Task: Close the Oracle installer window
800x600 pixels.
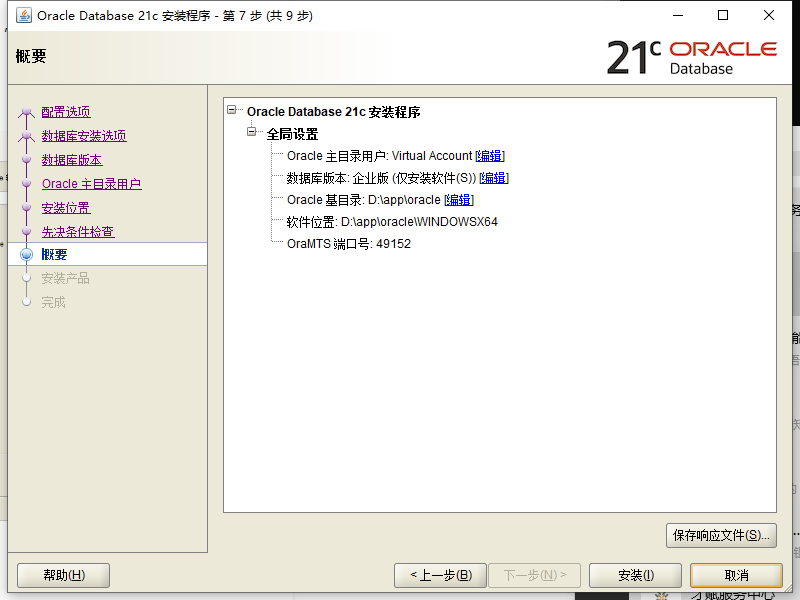Action: [x=769, y=15]
